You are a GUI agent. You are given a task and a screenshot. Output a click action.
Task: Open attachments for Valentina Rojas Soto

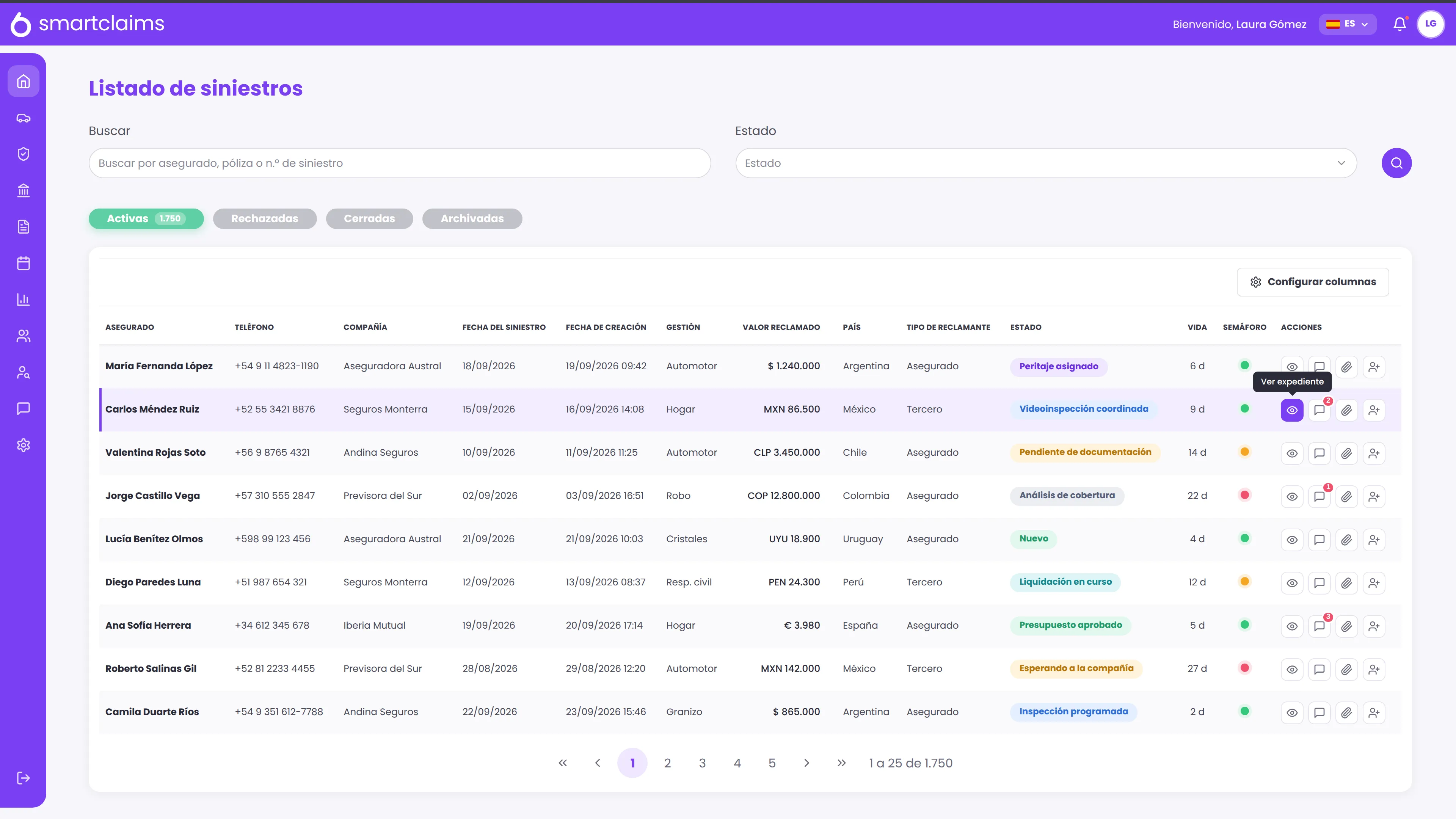tap(1346, 453)
